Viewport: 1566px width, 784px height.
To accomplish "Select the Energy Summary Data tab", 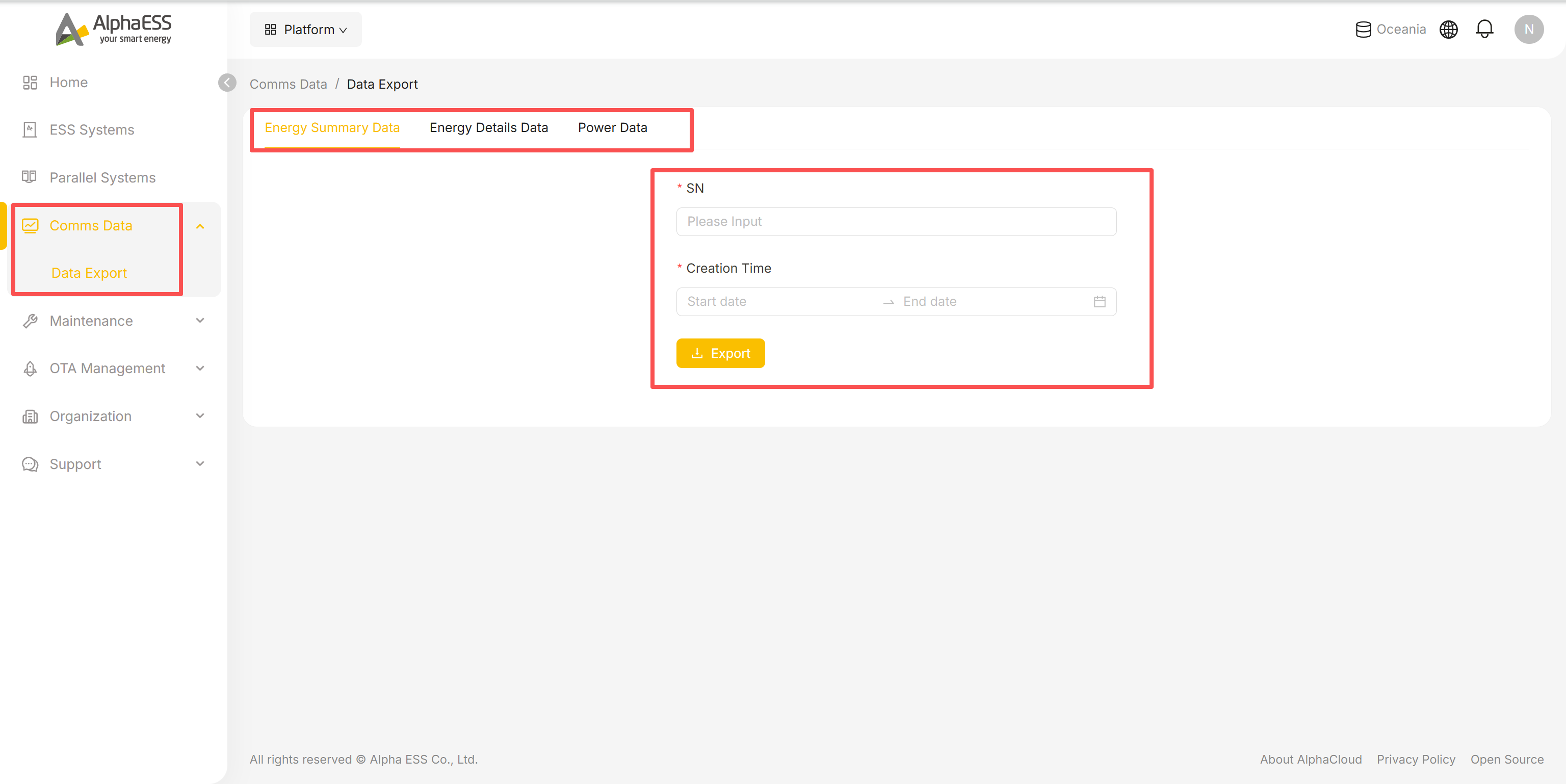I will tap(332, 127).
